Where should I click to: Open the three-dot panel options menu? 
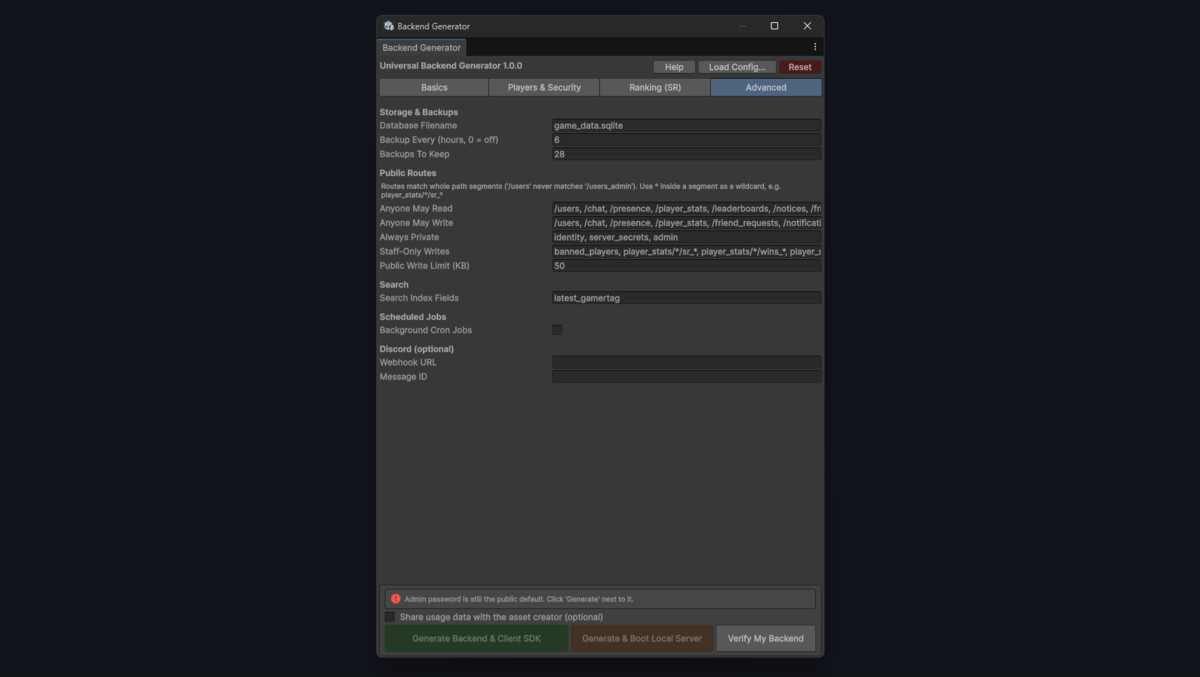(x=814, y=47)
